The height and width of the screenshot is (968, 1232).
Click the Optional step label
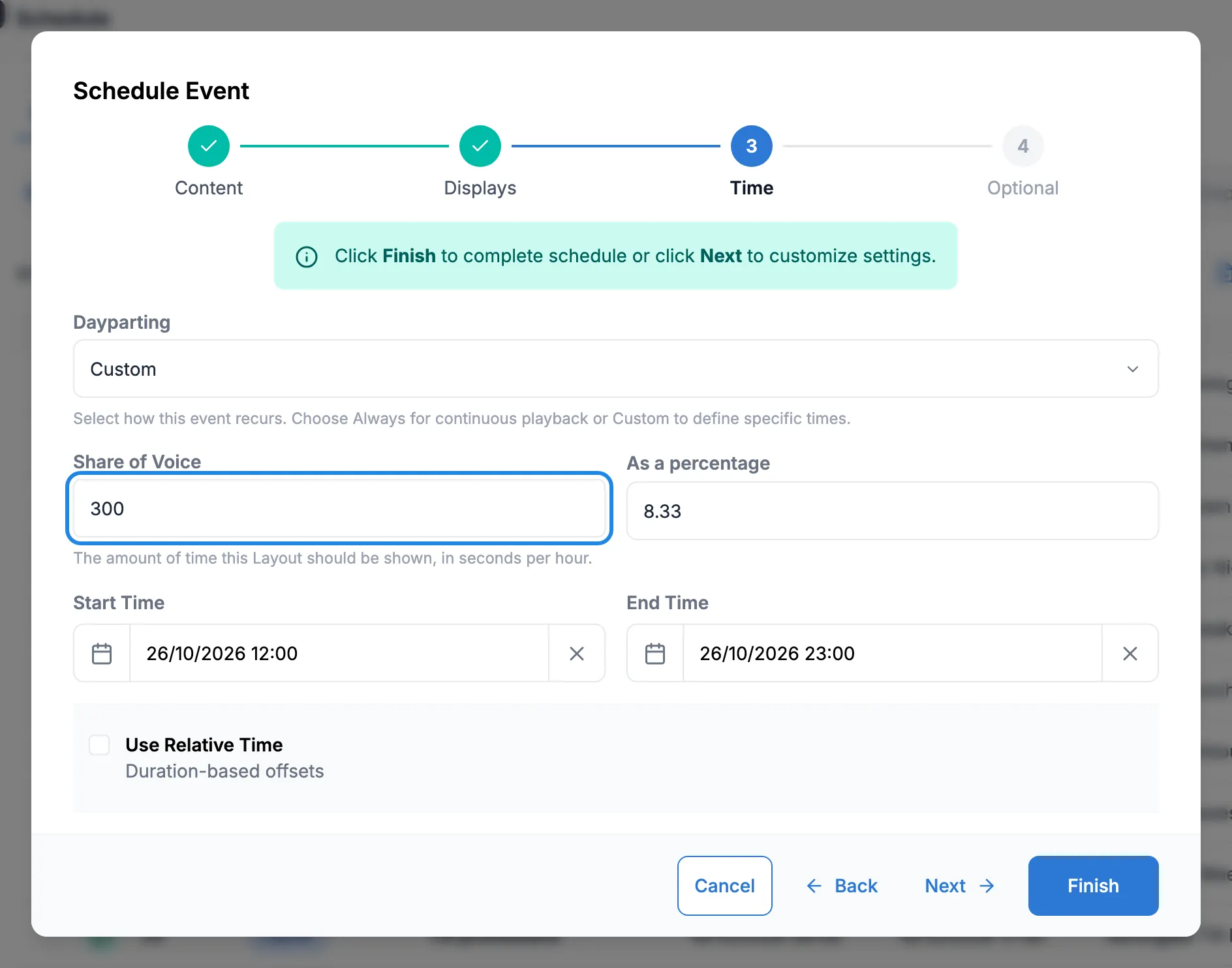click(x=1023, y=188)
